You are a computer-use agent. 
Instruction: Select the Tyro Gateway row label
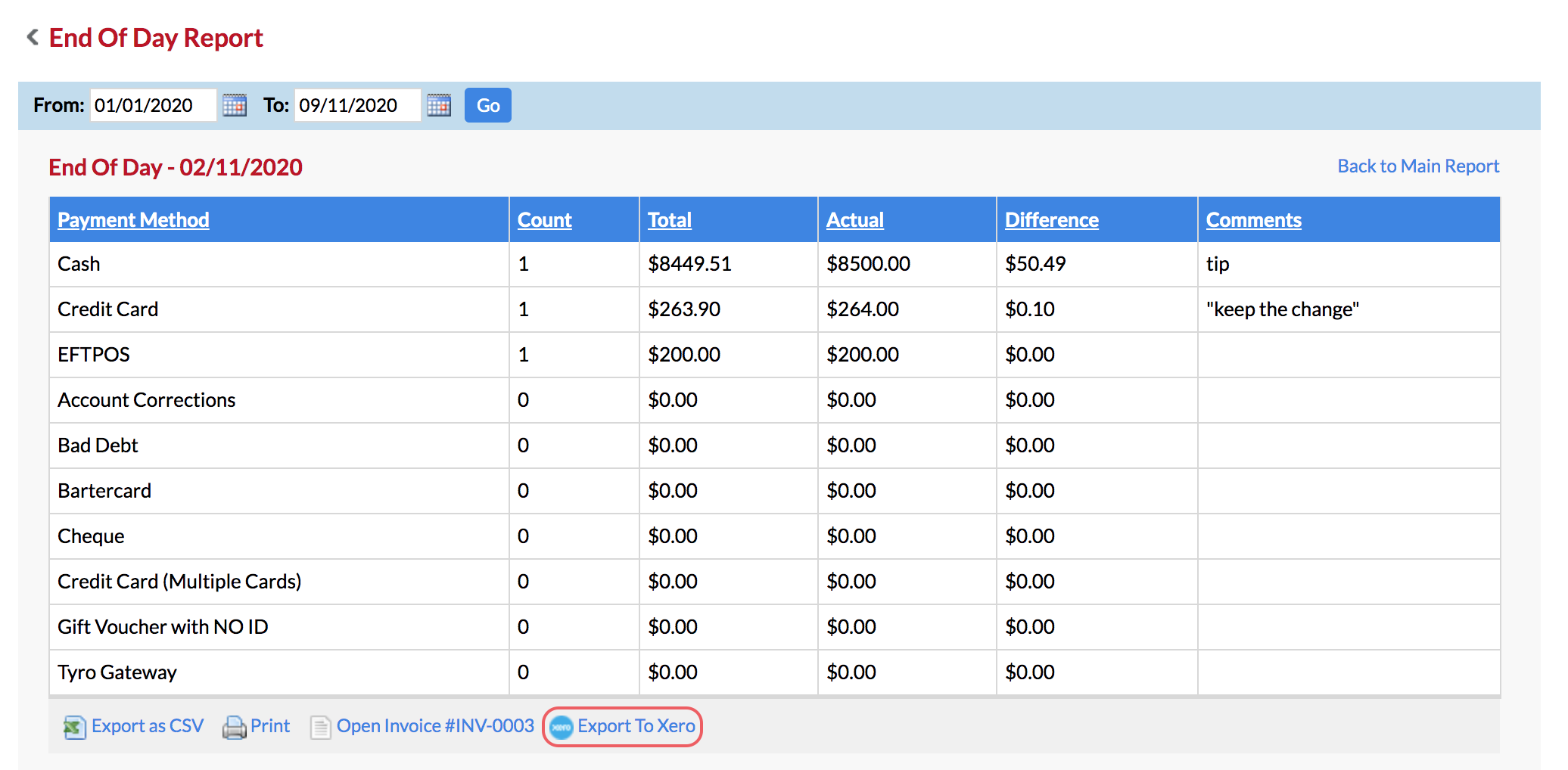coord(117,672)
